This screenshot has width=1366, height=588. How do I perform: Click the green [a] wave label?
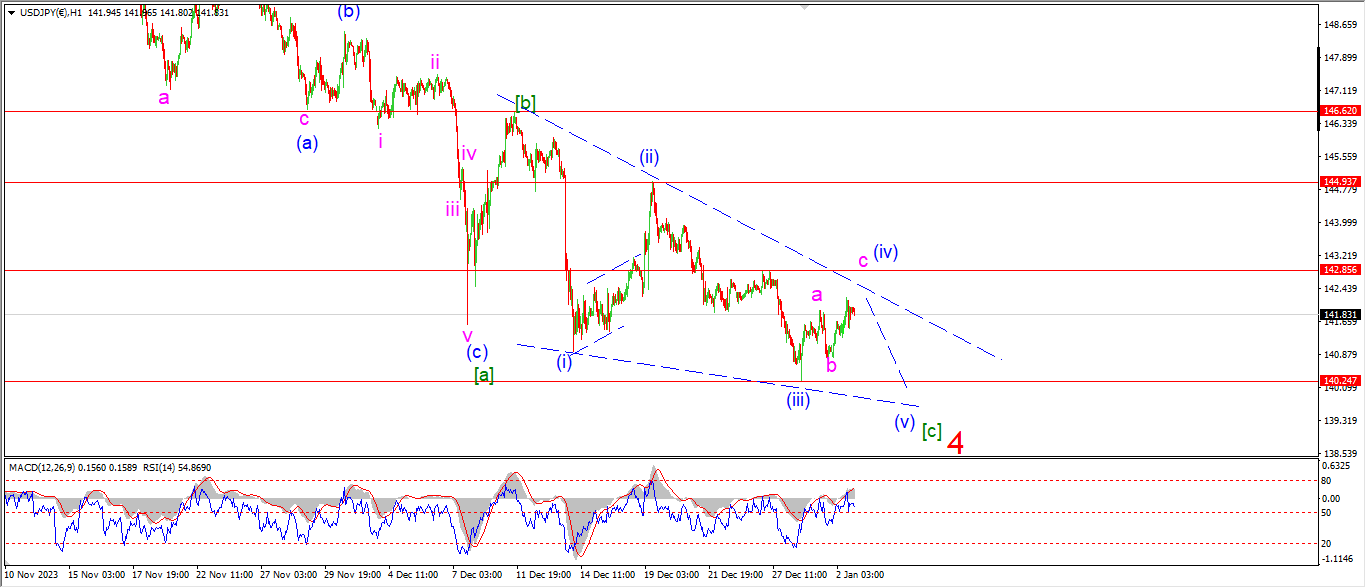[484, 374]
